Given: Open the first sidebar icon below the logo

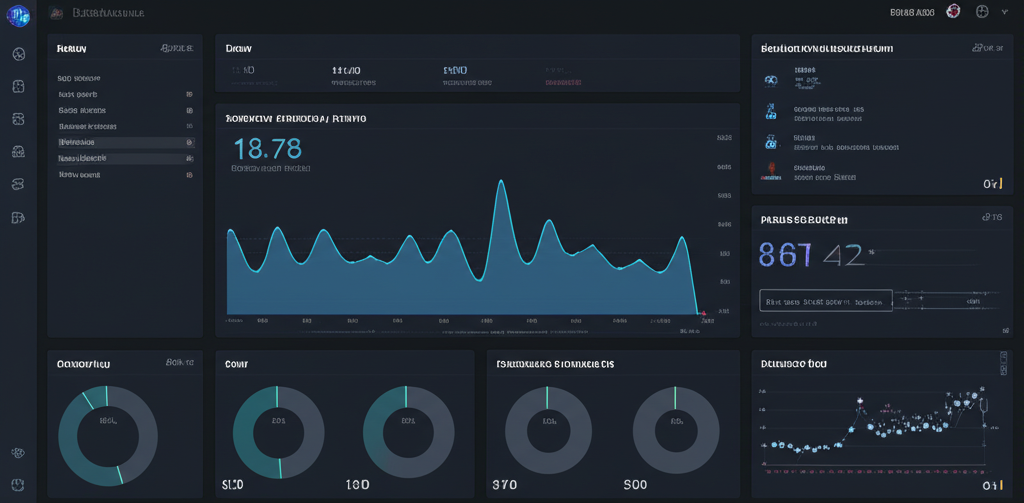Looking at the screenshot, I should [18, 54].
